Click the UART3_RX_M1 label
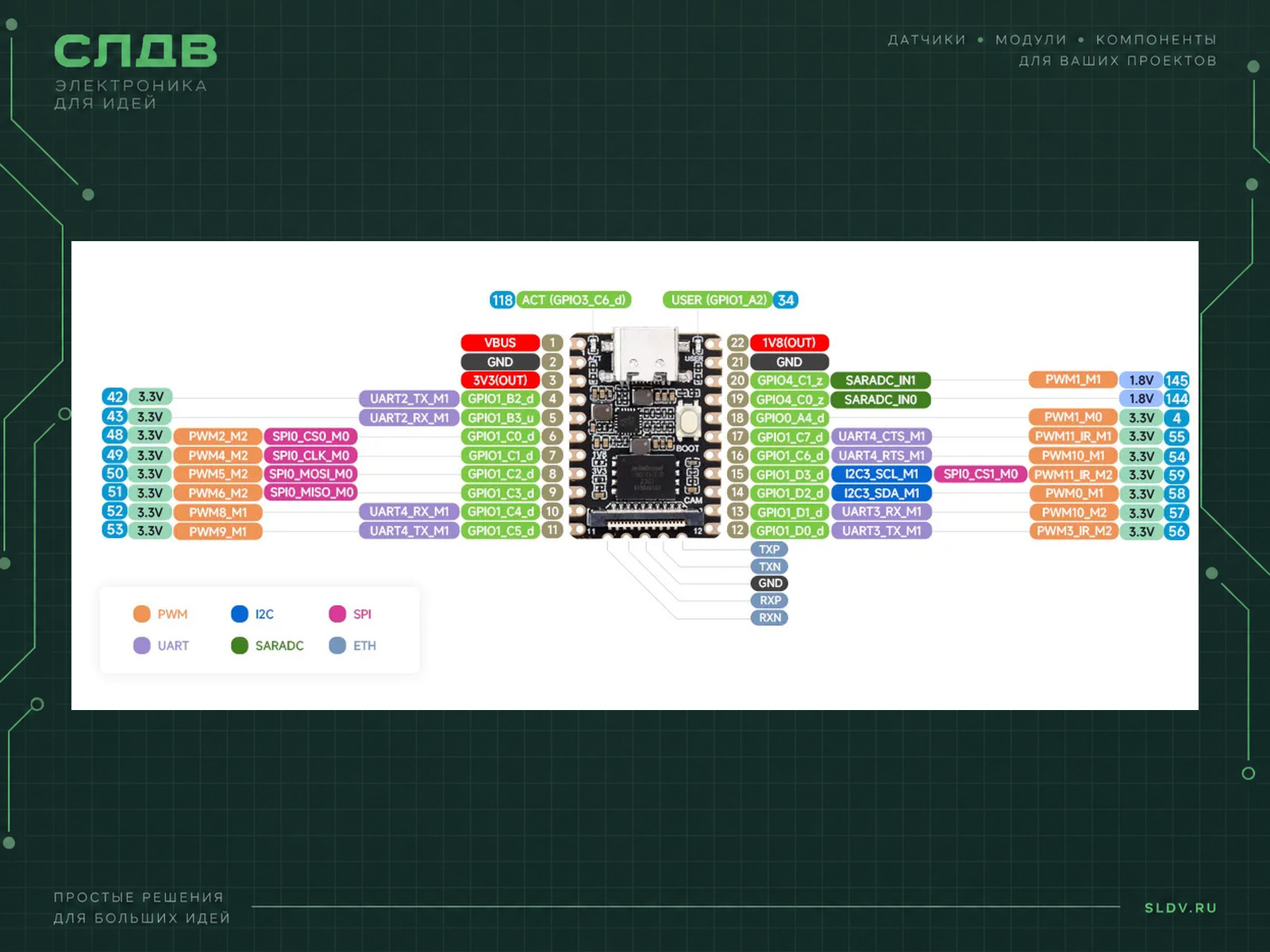Screen dimensions: 1270x952 [x=881, y=512]
